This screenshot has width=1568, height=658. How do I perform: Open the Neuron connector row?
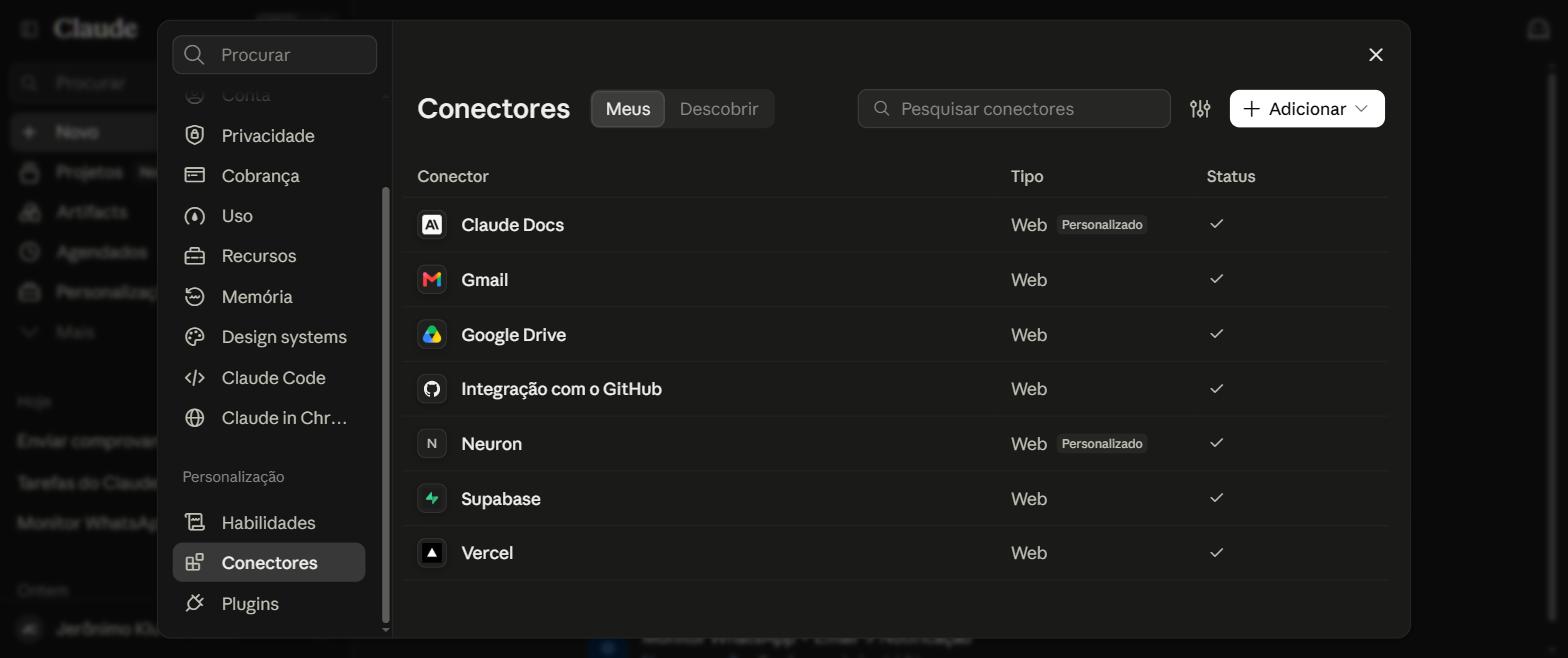[896, 444]
